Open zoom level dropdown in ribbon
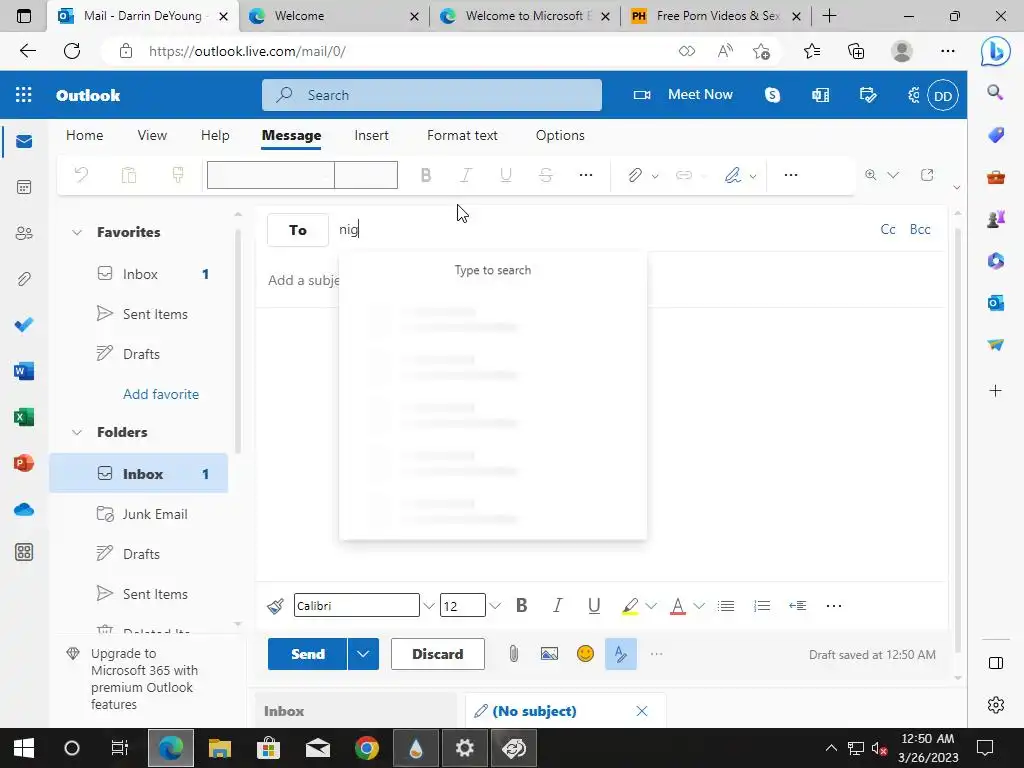 pyautogui.click(x=893, y=175)
